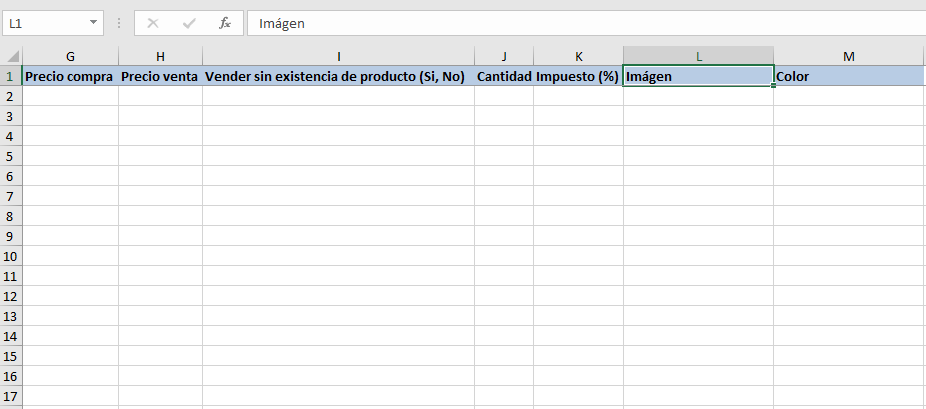The image size is (926, 409).
Task: Select the Cantidad header cell
Action: pyautogui.click(x=504, y=76)
